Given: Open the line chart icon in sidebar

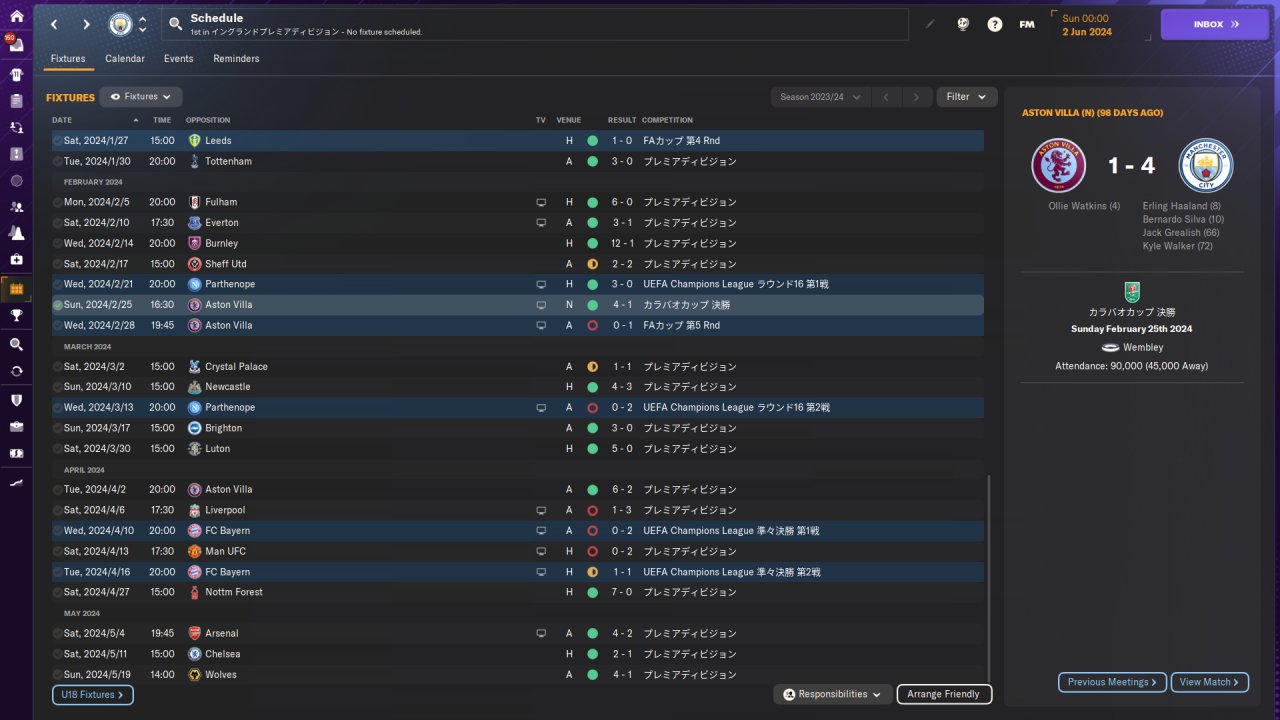Looking at the screenshot, I should click(x=16, y=482).
